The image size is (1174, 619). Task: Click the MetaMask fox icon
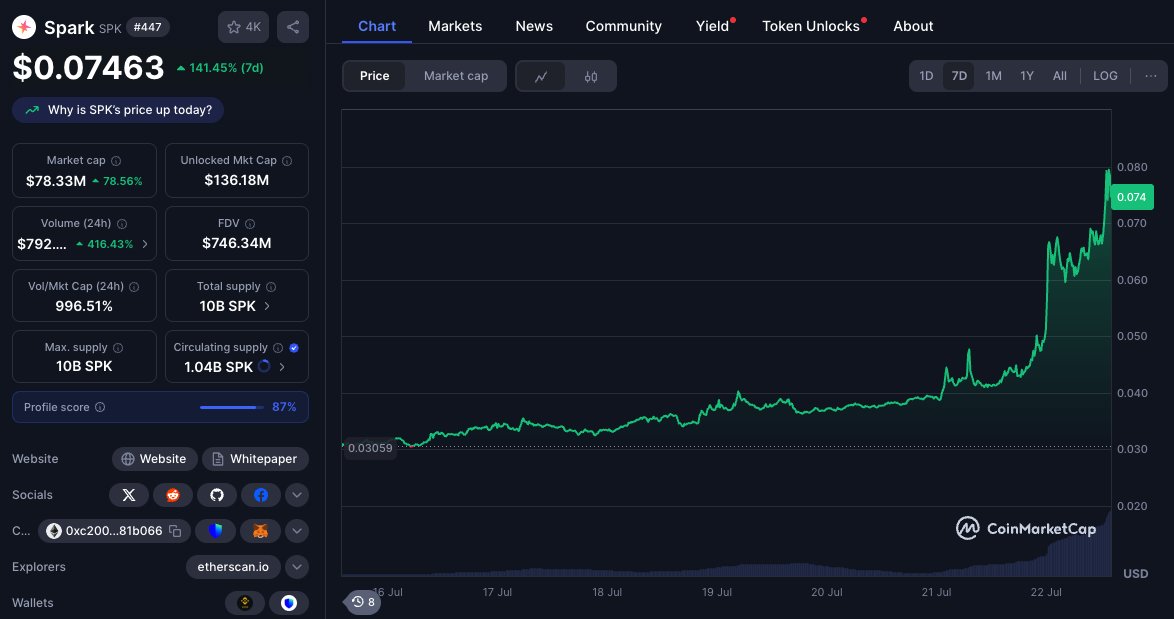click(x=260, y=531)
